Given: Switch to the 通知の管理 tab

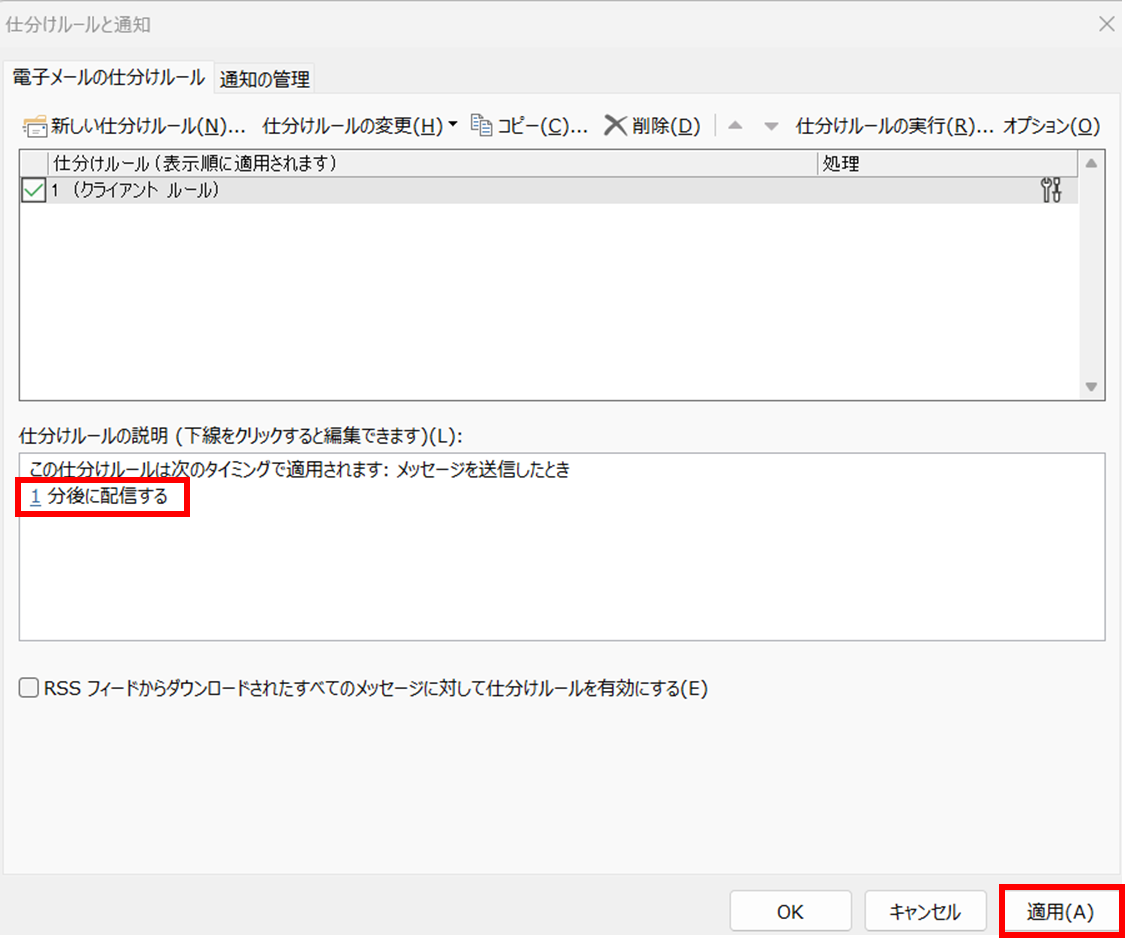Looking at the screenshot, I should [265, 78].
